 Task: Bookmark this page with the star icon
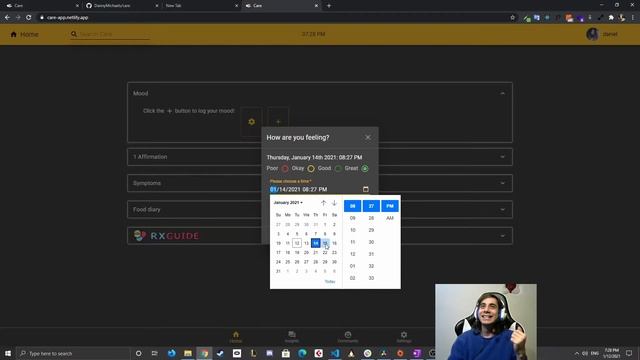click(x=513, y=18)
